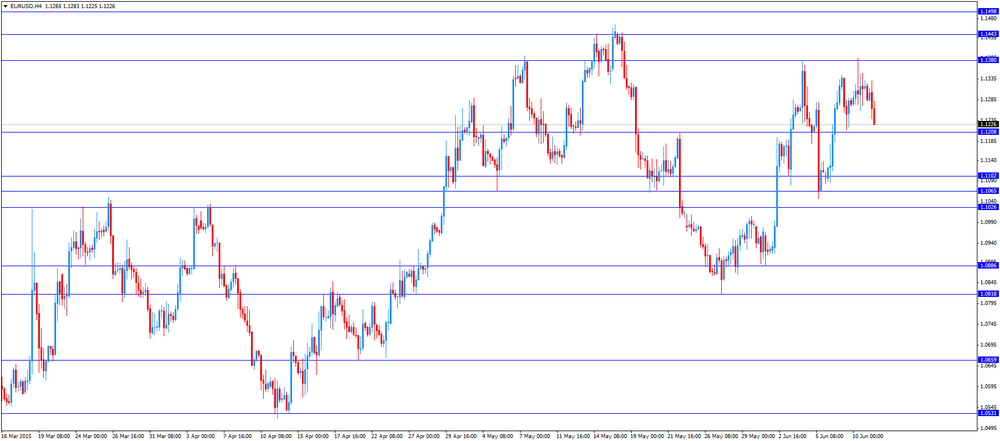Click the 27 Apr 00:00 time label
This screenshot has height=441, width=1000.
click(x=424, y=436)
